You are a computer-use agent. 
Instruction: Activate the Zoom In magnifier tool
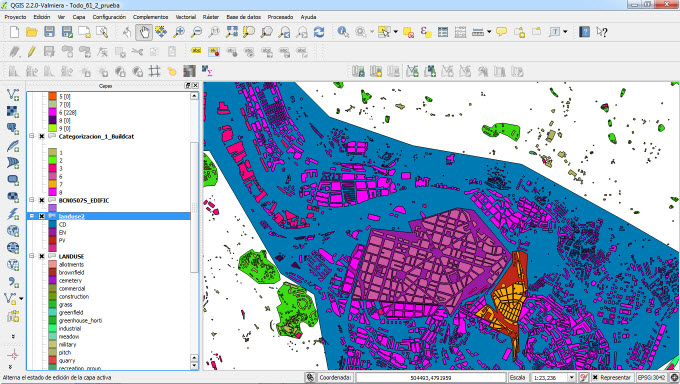pos(179,32)
